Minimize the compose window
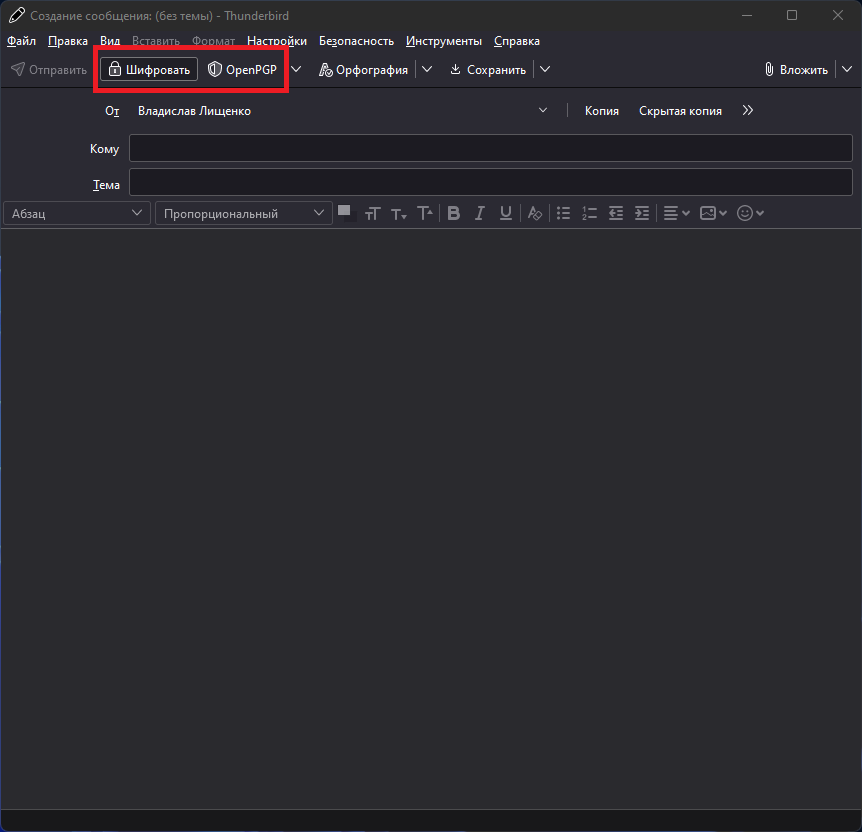 click(747, 15)
